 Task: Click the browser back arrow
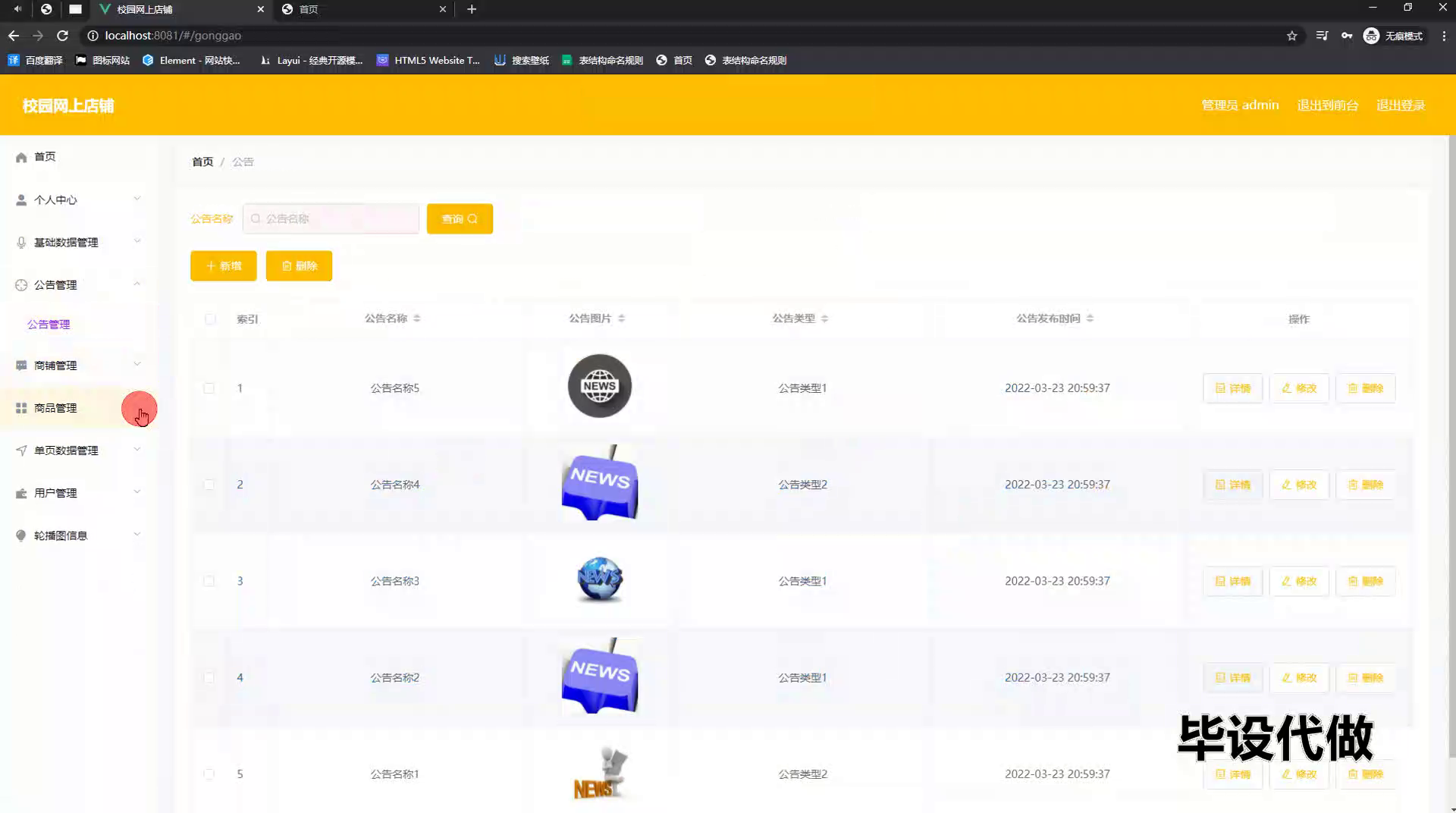(x=14, y=36)
